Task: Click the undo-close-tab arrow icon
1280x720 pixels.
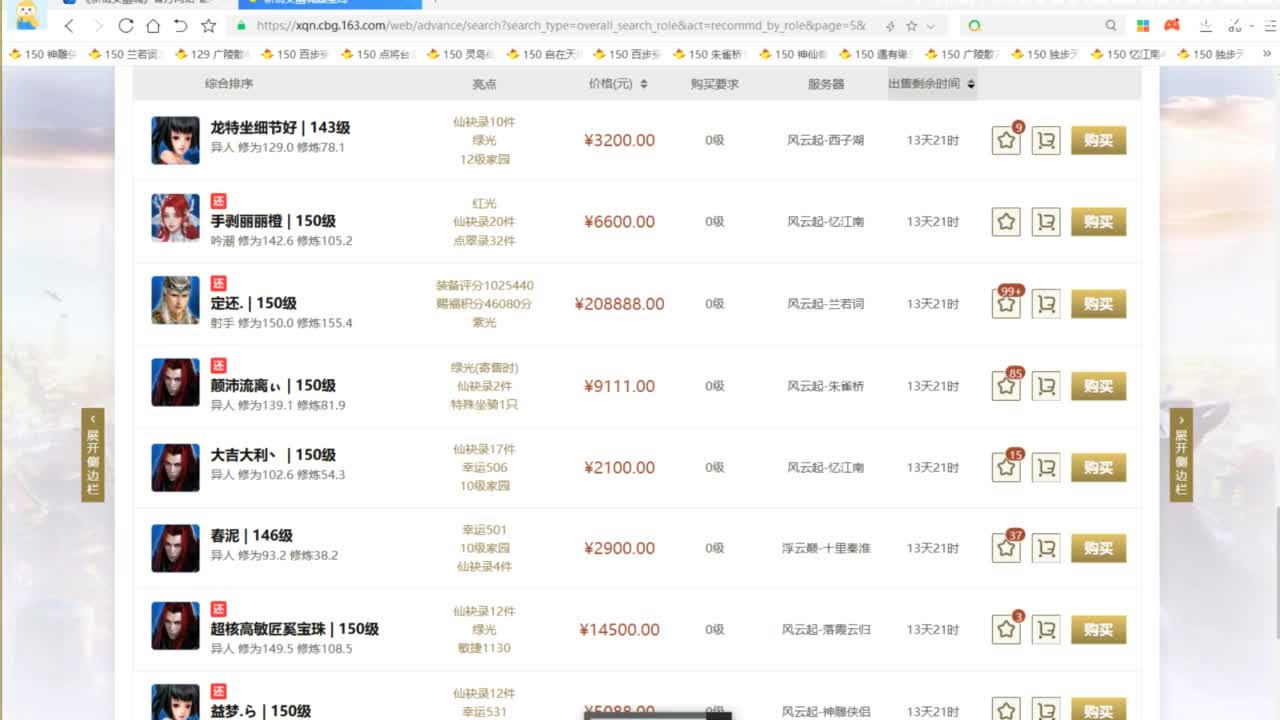Action: coord(180,25)
